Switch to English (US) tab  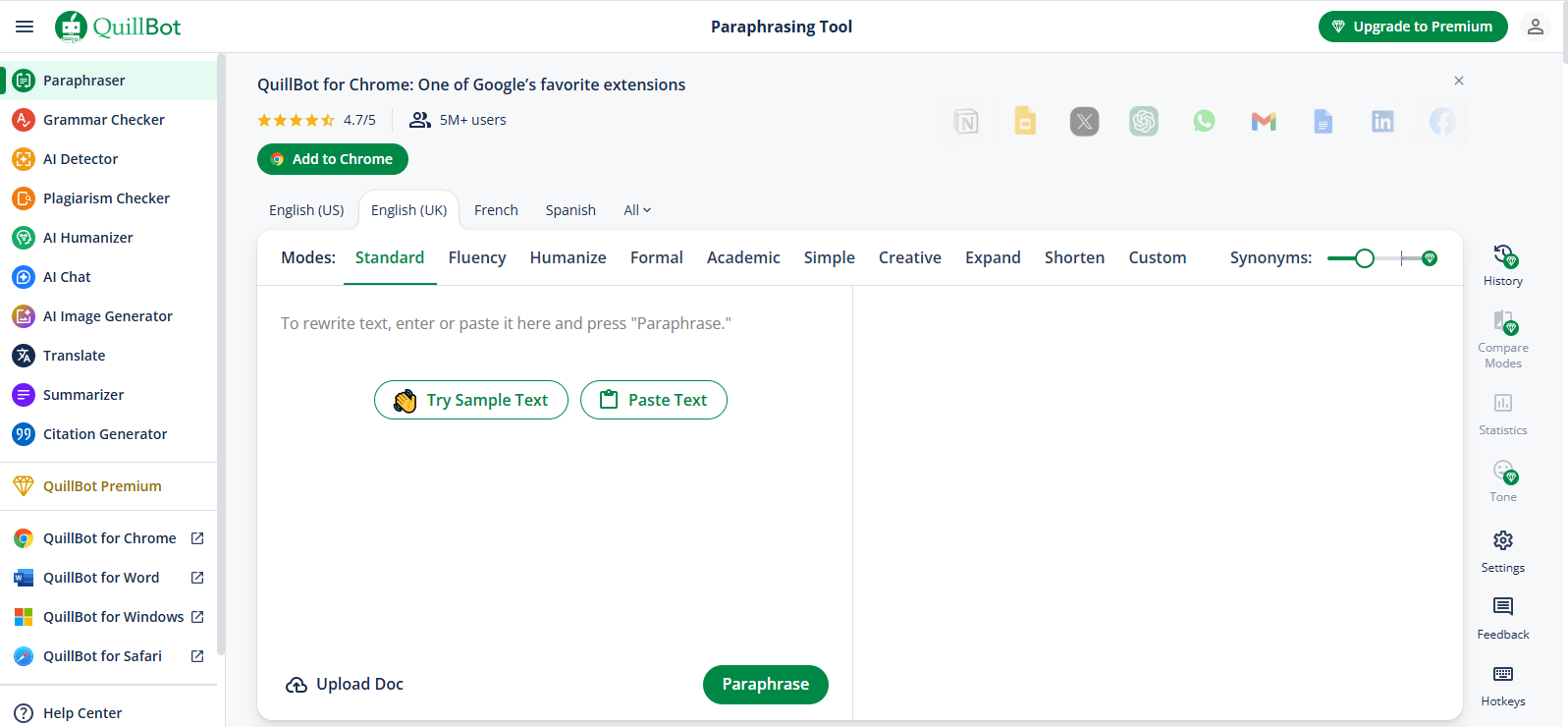click(x=306, y=210)
